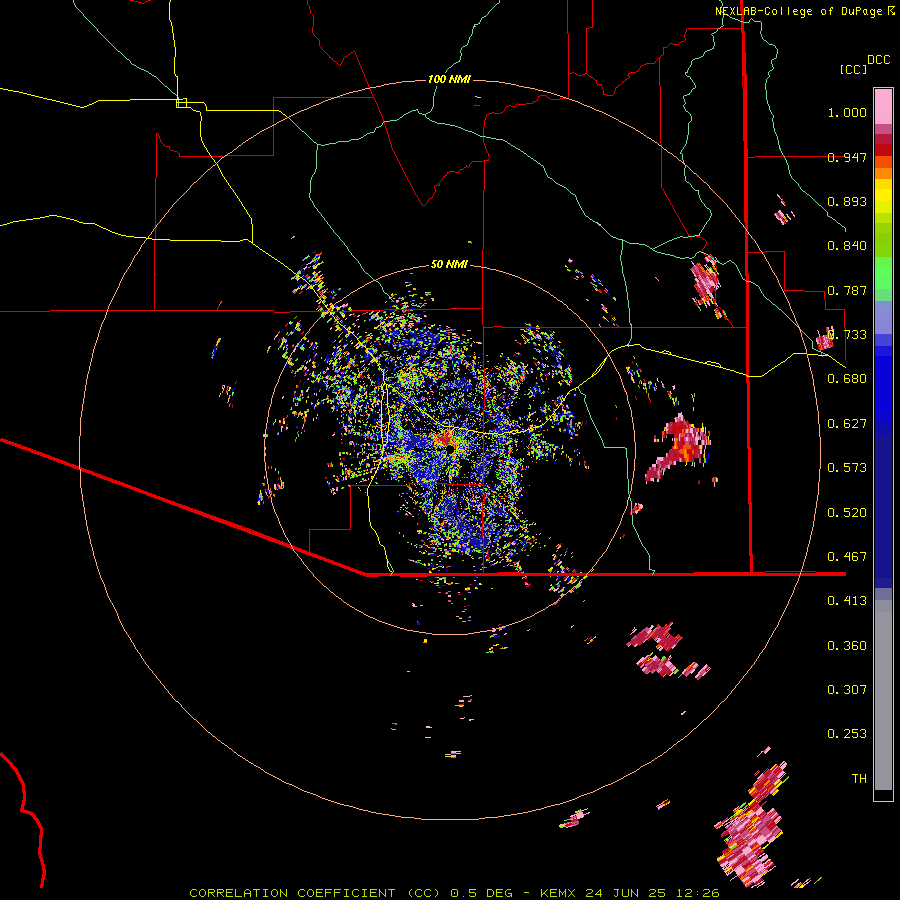Click the 0.413 scale value
The width and height of the screenshot is (900, 900).
click(x=847, y=601)
